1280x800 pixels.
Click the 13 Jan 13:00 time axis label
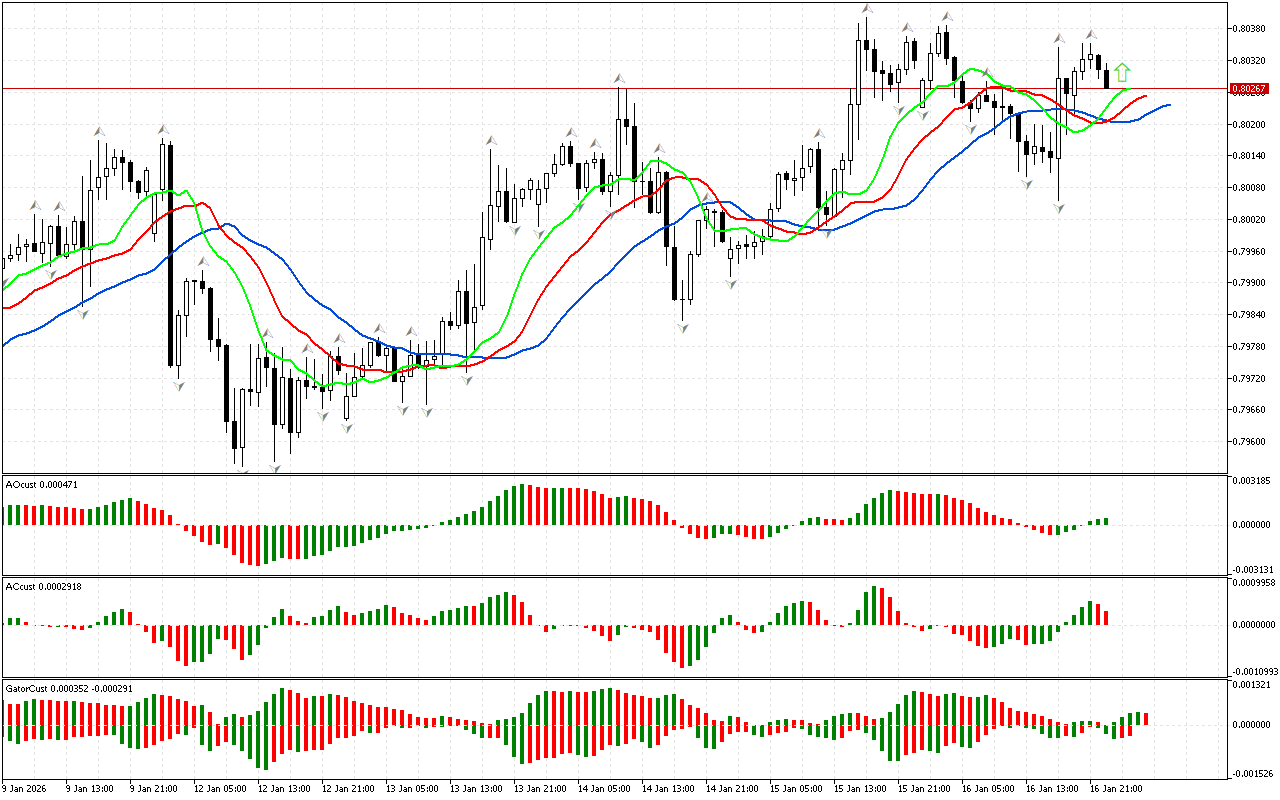point(476,788)
